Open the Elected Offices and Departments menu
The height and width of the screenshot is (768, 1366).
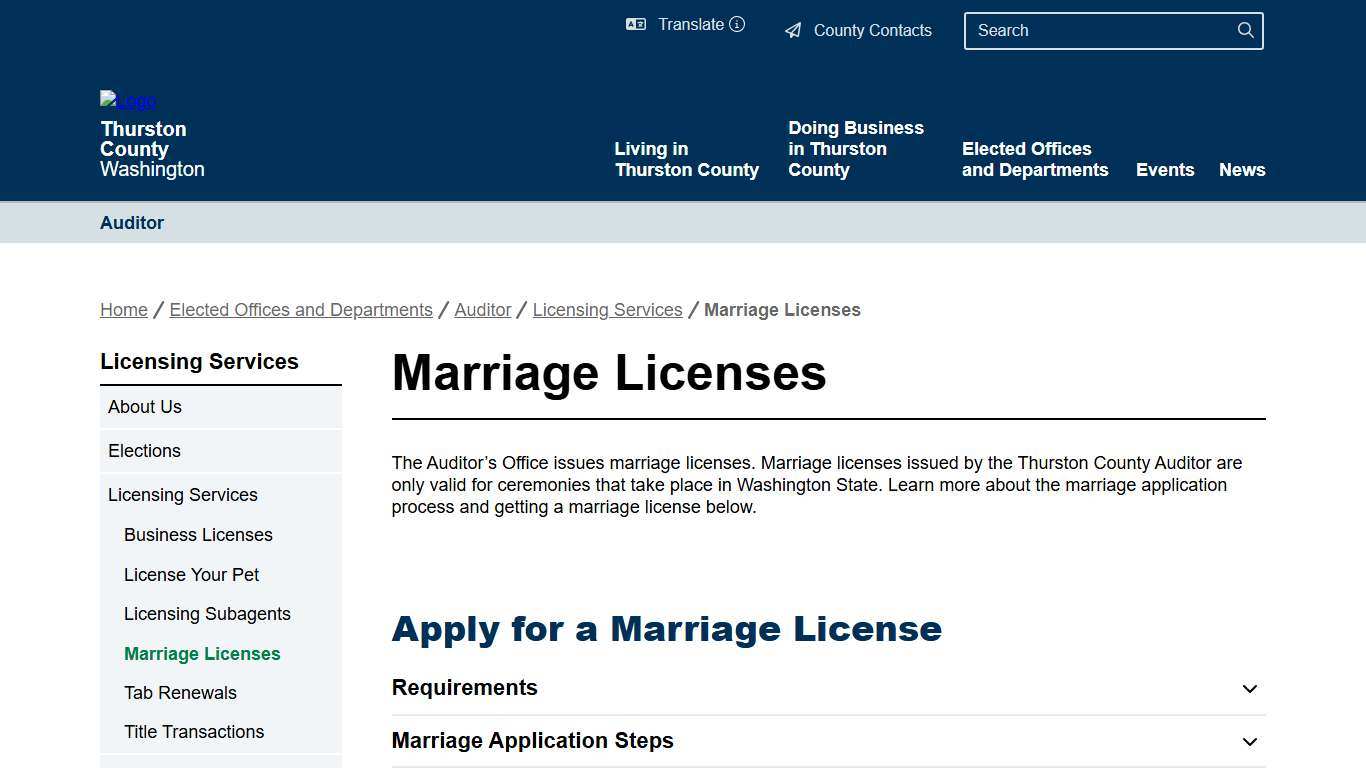point(1035,159)
